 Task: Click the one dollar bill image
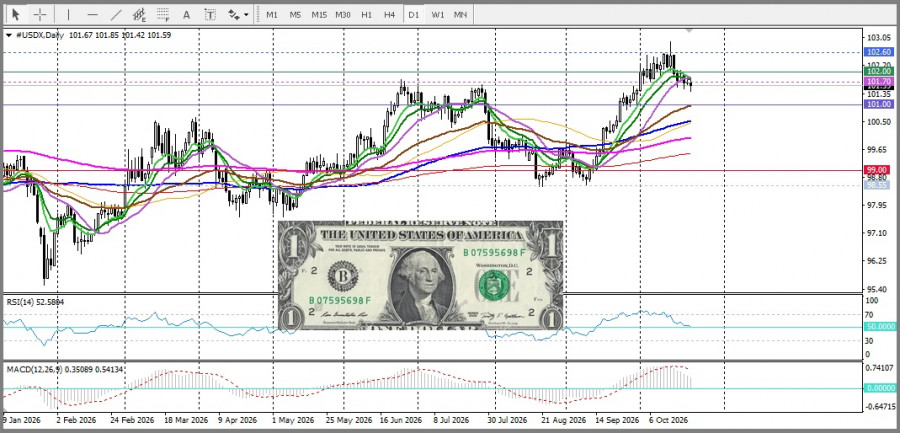tap(421, 275)
